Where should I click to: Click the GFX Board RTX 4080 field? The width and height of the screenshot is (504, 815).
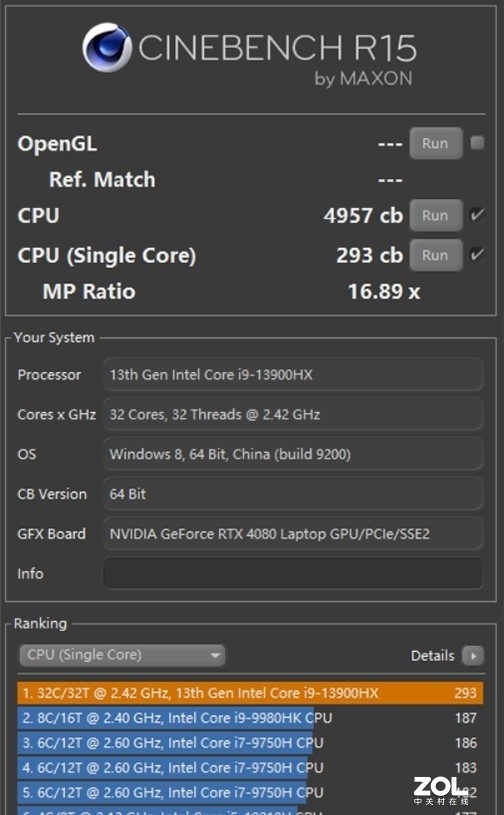293,534
